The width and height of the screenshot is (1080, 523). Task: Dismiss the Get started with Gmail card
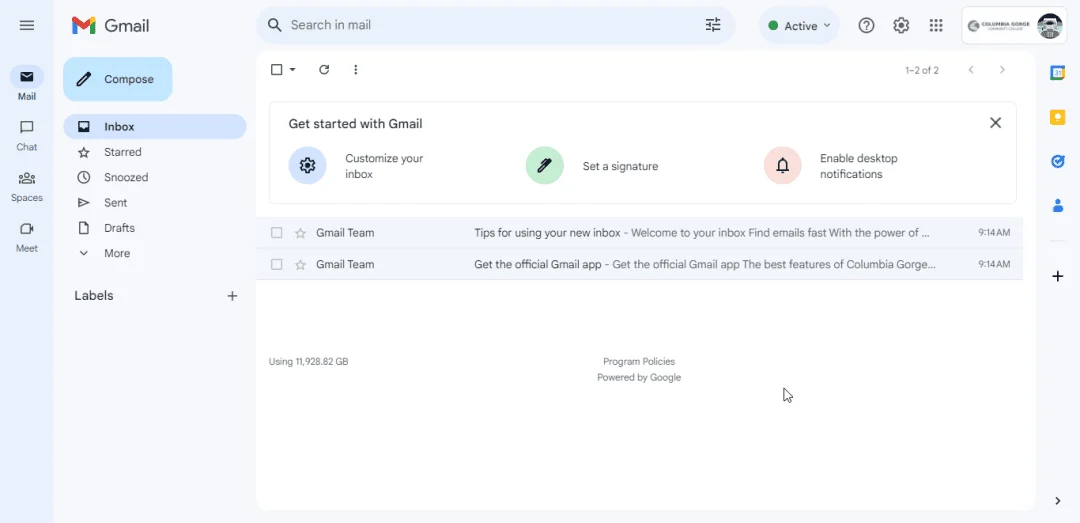995,123
